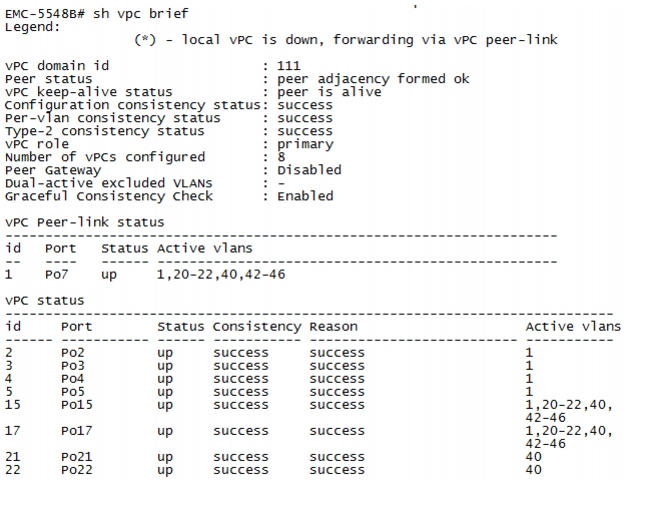Click the Po17 port name
648x508 pixels.
(77, 431)
